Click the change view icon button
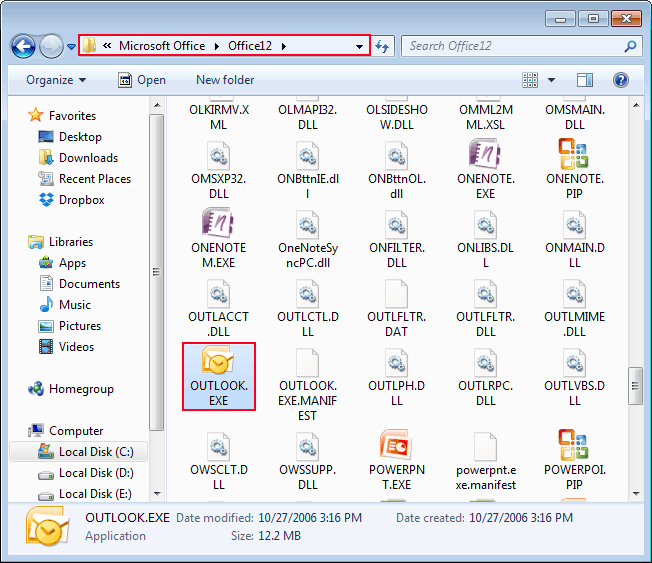Screen dimensions: 652x563 pyautogui.click(x=530, y=80)
